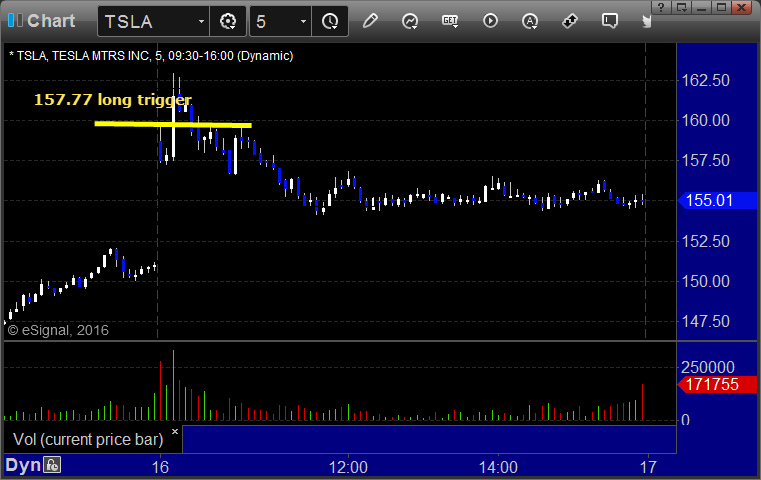Open the chat speech bubble icon
Image resolution: width=761 pixels, height=480 pixels.
click(x=610, y=21)
